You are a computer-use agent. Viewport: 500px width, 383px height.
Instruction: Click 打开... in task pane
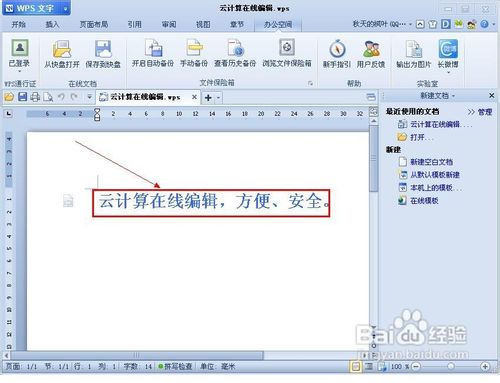416,137
